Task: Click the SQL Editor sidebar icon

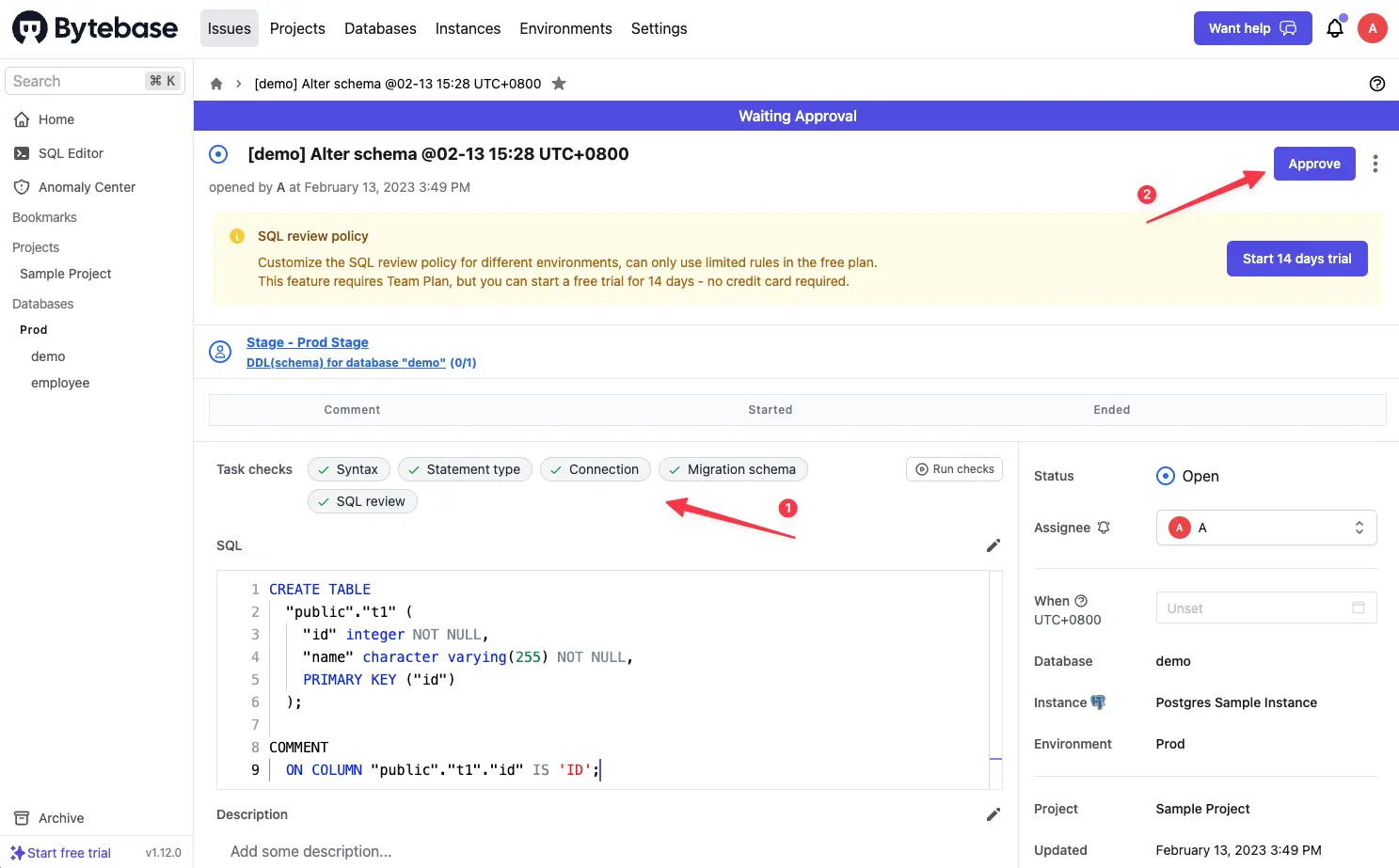Action: pos(22,153)
